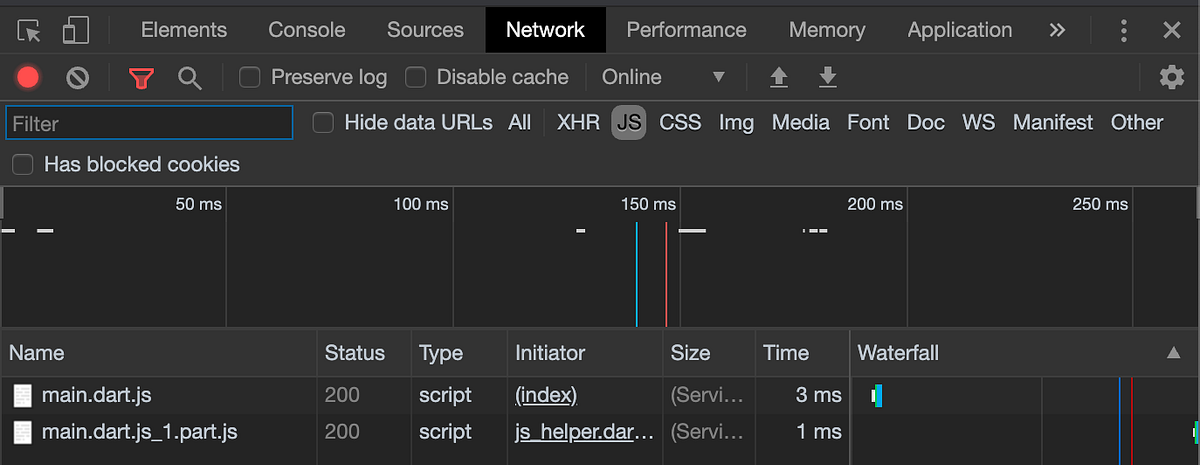Open the three-dot DevTools menu
Image resolution: width=1200 pixels, height=465 pixels.
pyautogui.click(x=1125, y=30)
